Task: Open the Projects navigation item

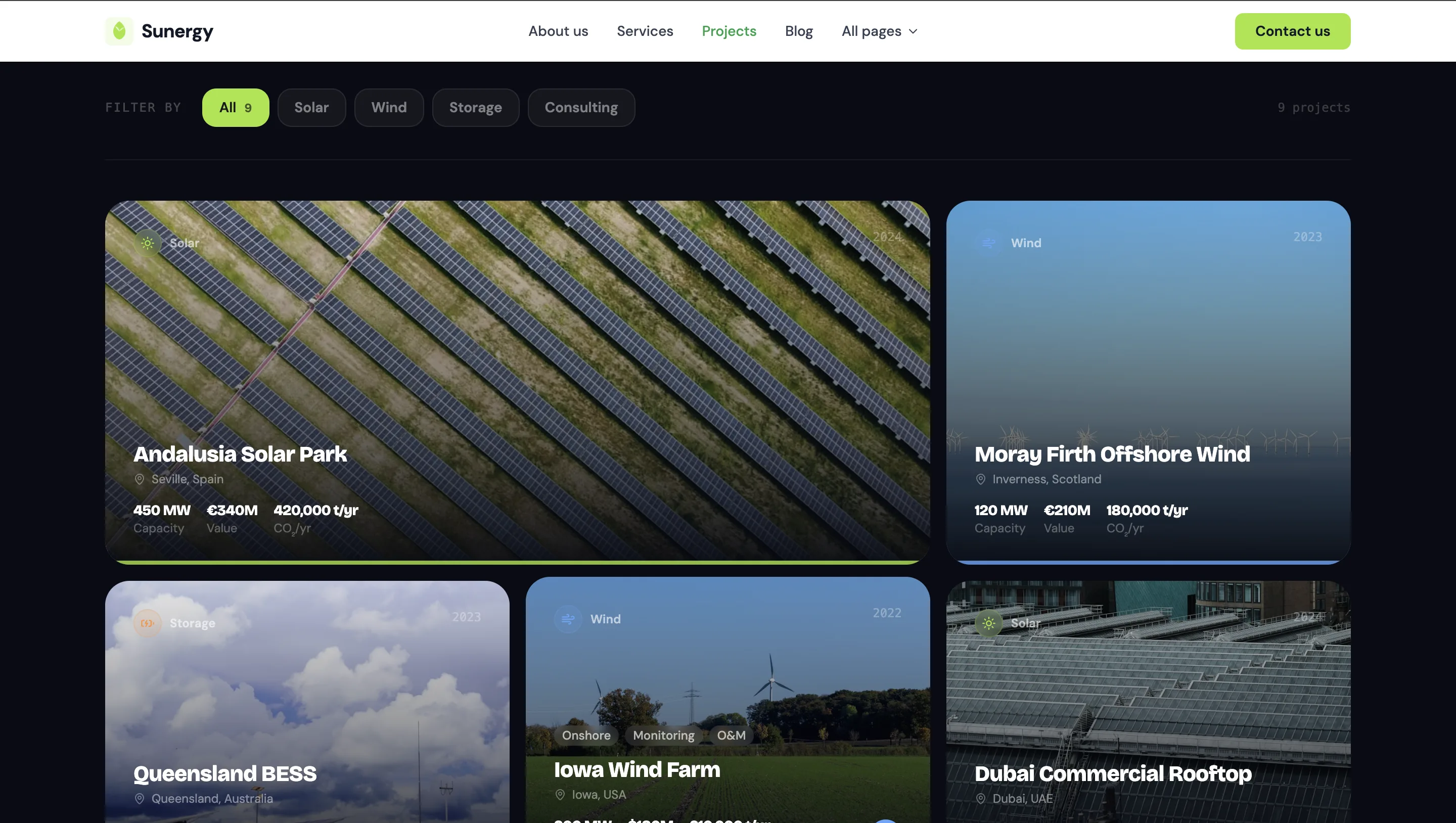Action: [729, 31]
